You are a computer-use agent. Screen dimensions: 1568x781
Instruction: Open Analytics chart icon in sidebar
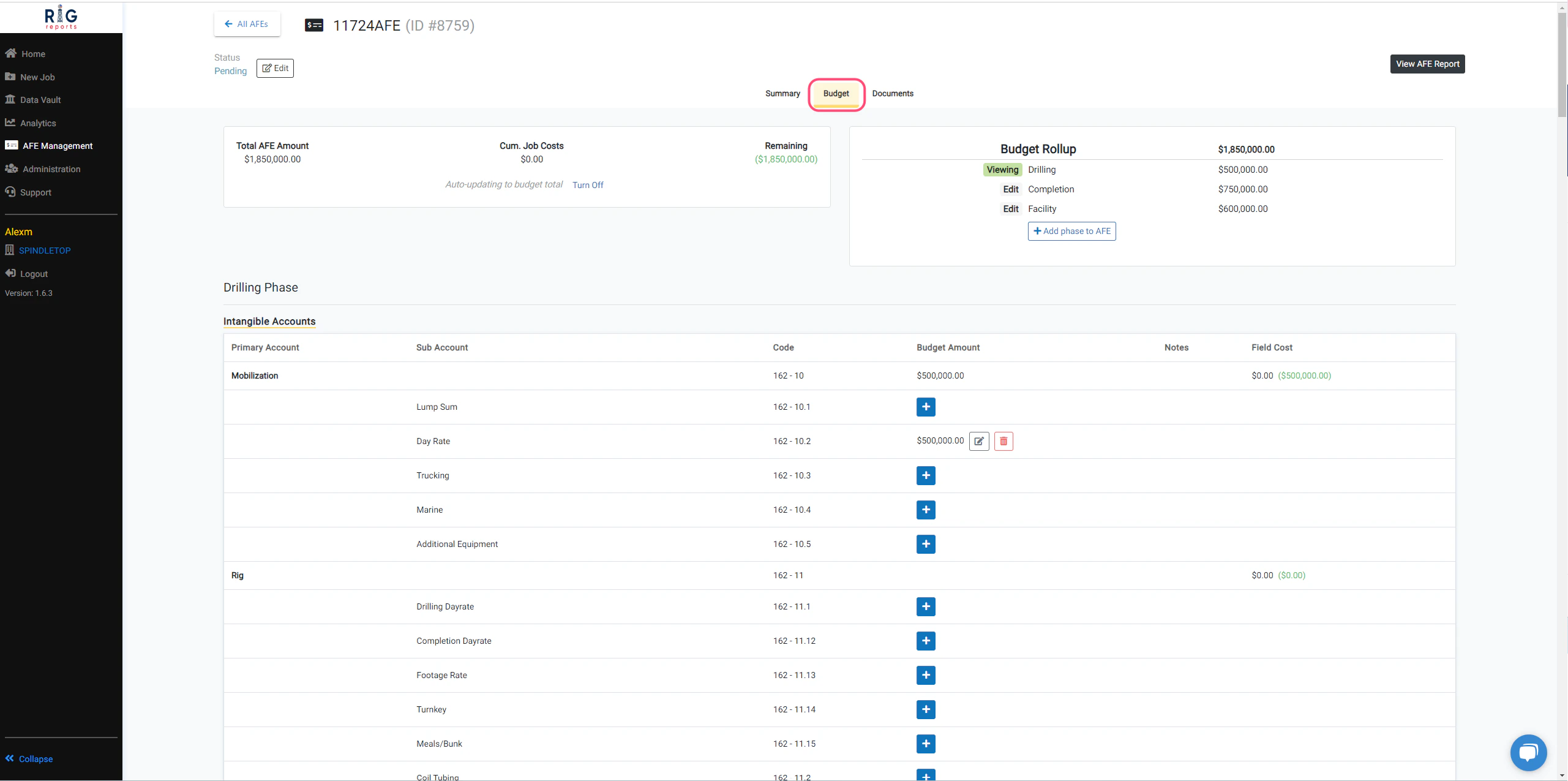click(x=10, y=123)
